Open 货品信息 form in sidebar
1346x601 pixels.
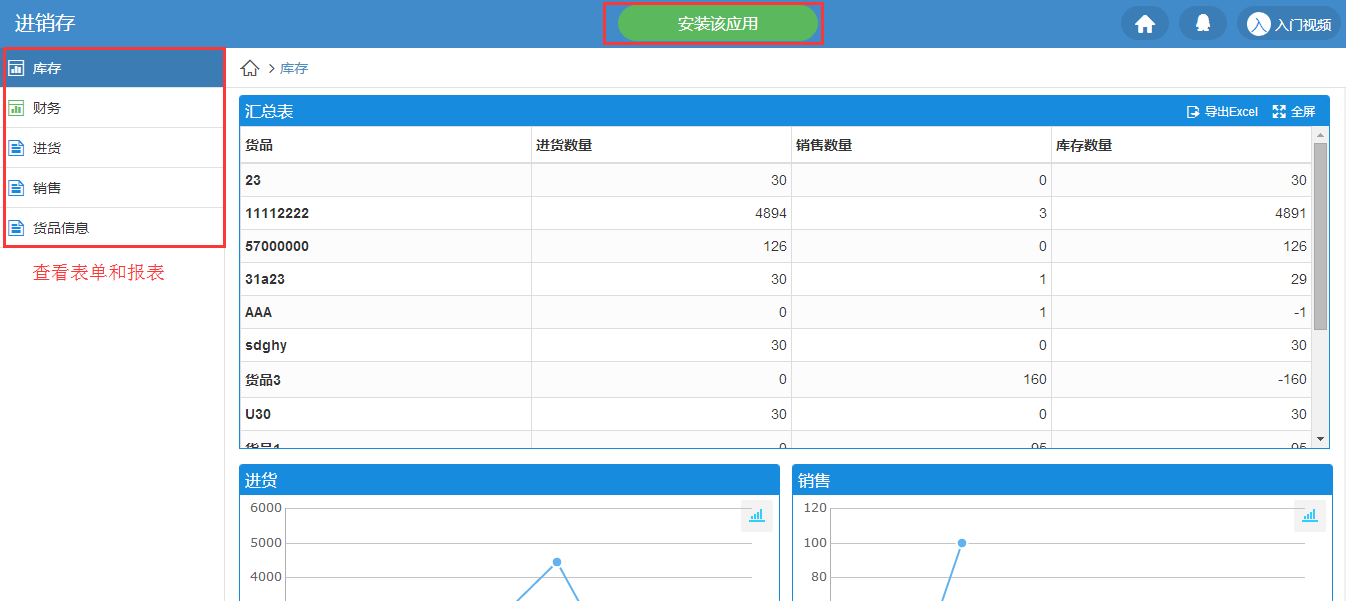(x=60, y=228)
